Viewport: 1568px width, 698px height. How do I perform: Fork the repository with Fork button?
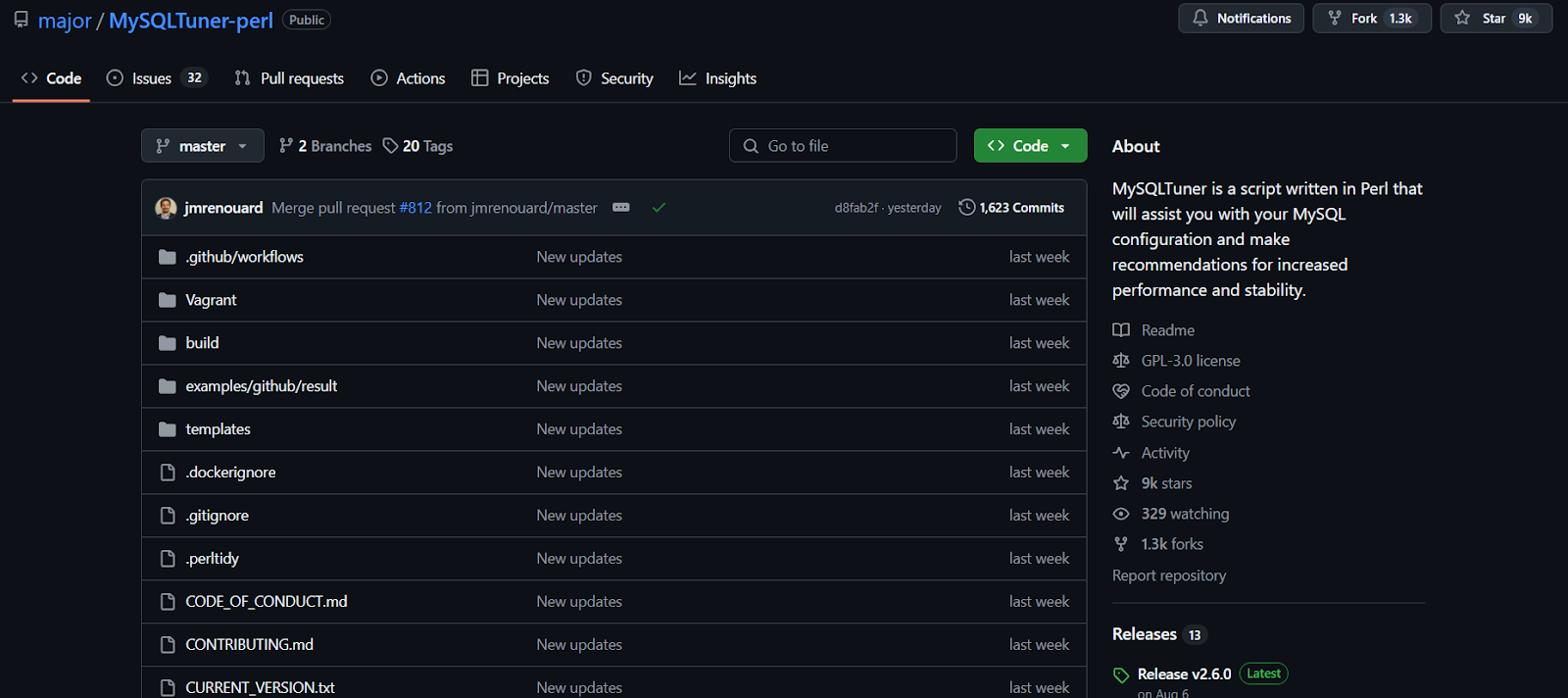tap(1372, 19)
